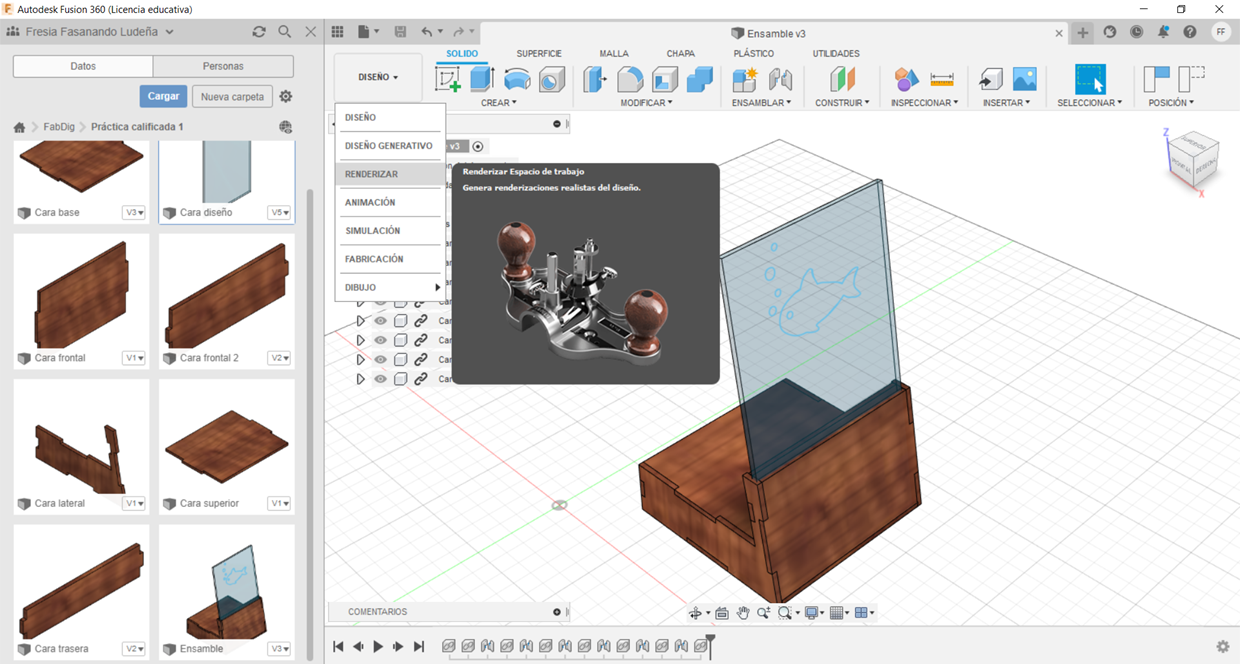The width and height of the screenshot is (1240, 664).
Task: Switch to the Personas tab
Action: (x=223, y=66)
